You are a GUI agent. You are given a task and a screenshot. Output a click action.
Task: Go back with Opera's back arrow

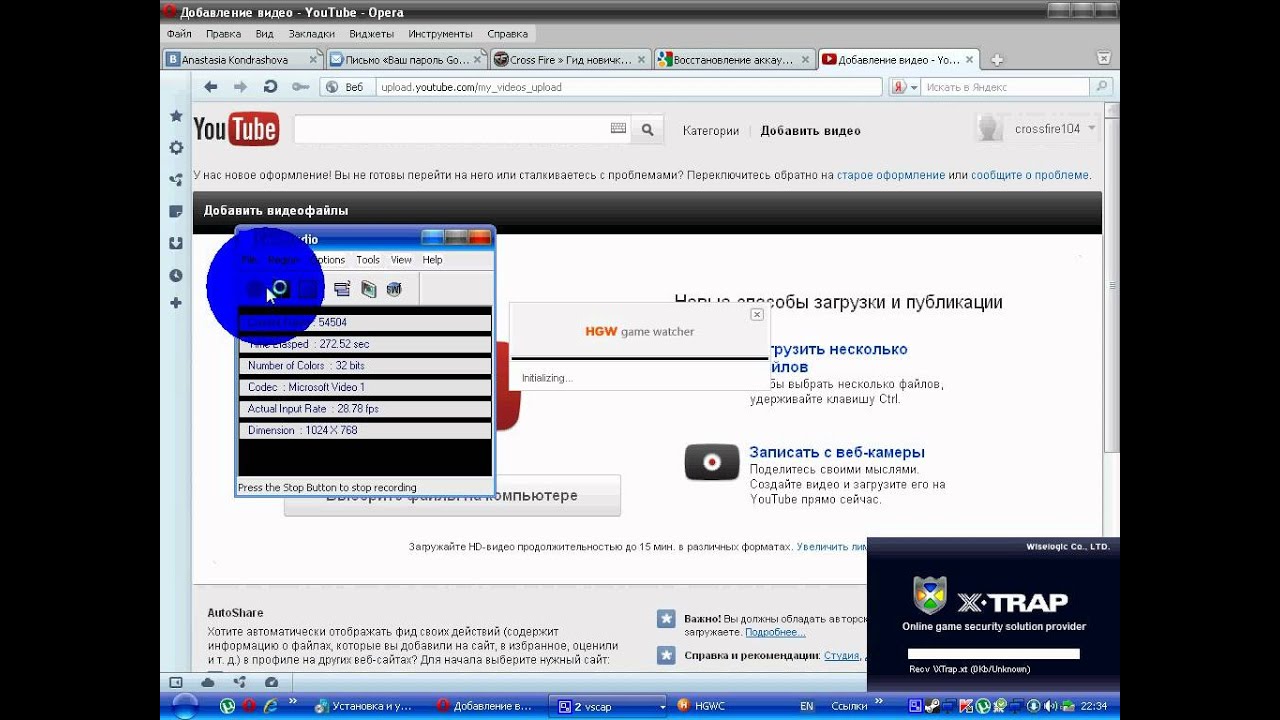tap(211, 87)
